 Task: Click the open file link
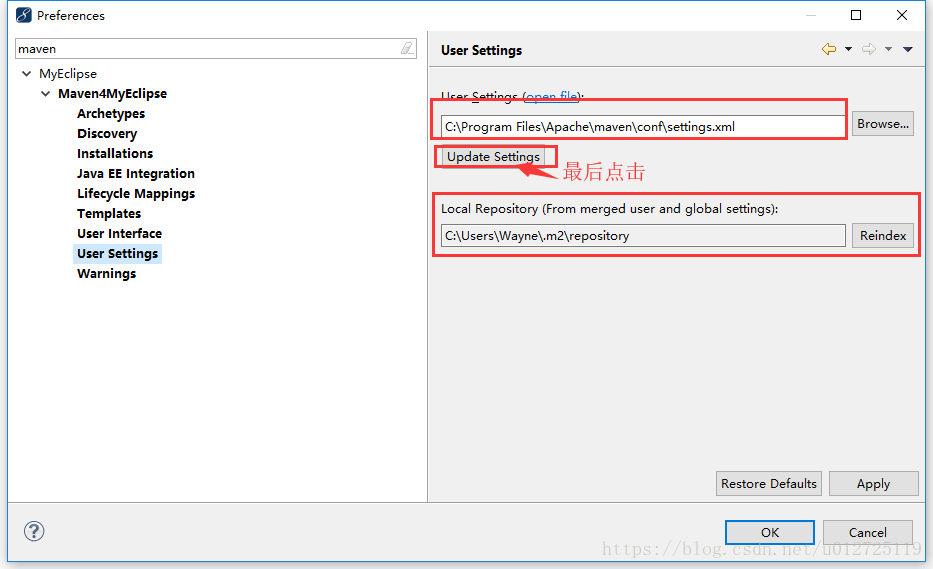[552, 96]
